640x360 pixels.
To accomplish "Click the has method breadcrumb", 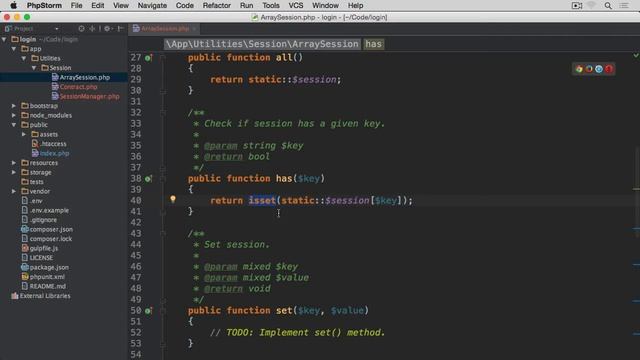I will pos(373,44).
